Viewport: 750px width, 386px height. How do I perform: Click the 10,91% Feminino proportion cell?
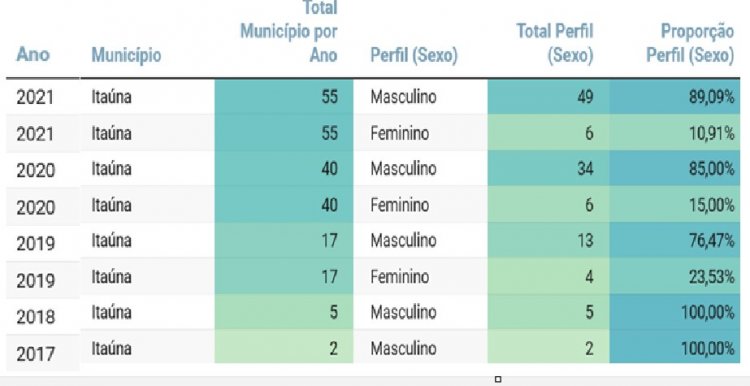point(674,132)
